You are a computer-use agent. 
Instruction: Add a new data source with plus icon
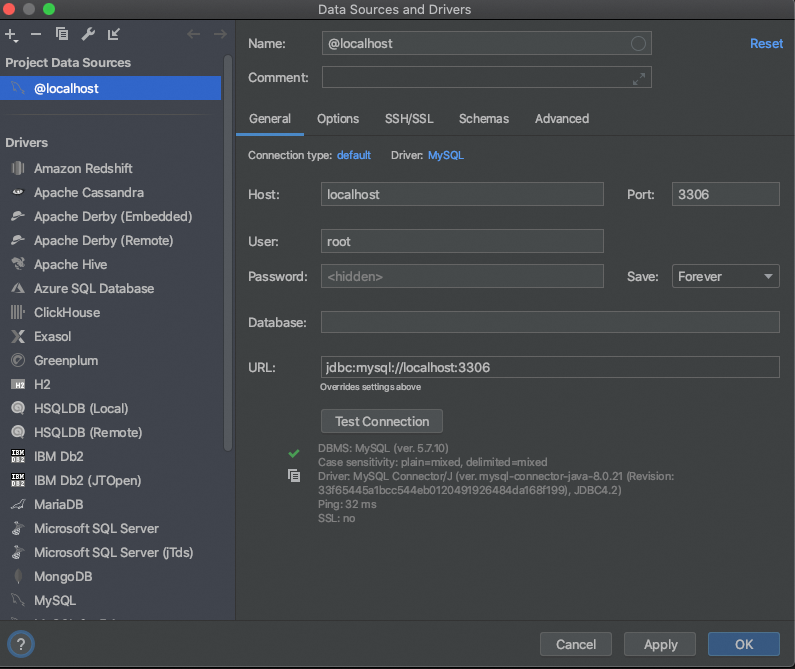click(x=11, y=34)
